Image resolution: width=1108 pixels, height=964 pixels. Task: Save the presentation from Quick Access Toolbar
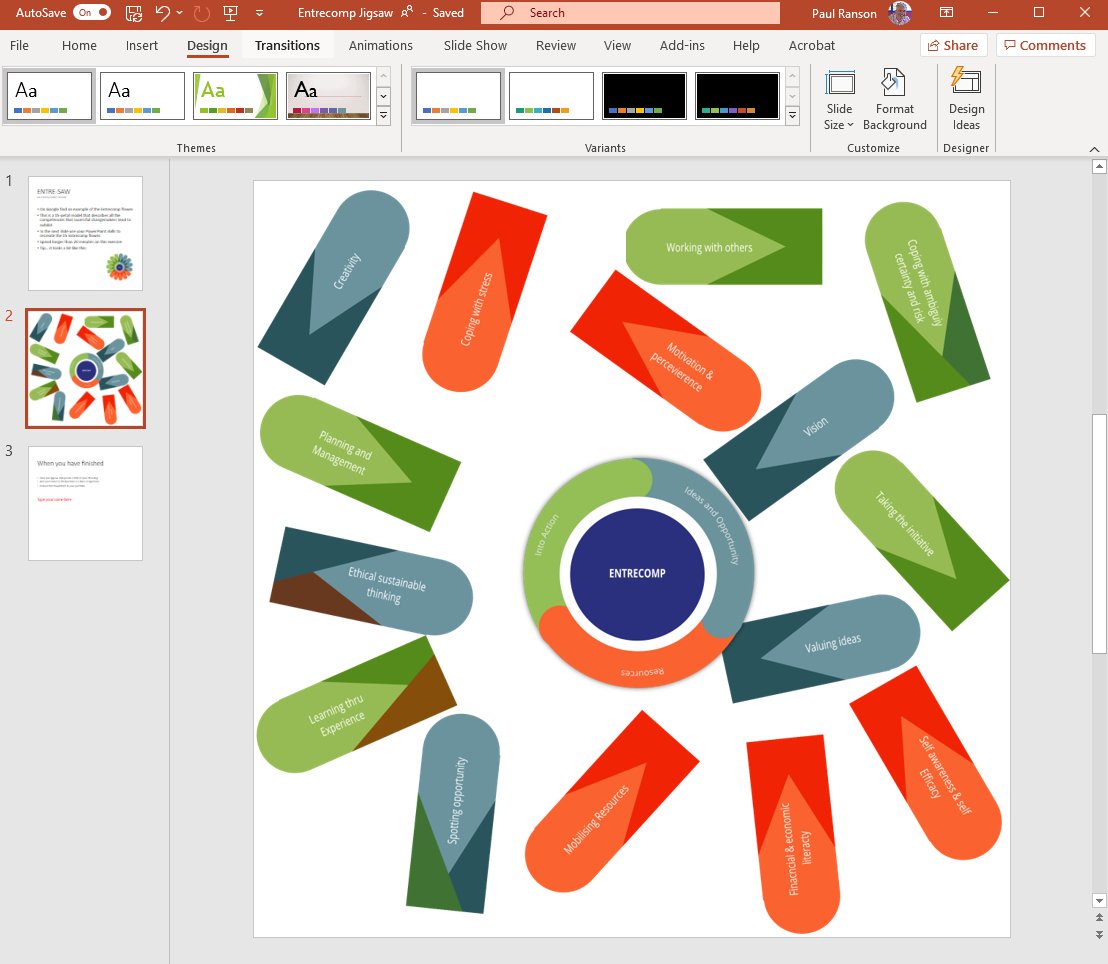coord(132,13)
